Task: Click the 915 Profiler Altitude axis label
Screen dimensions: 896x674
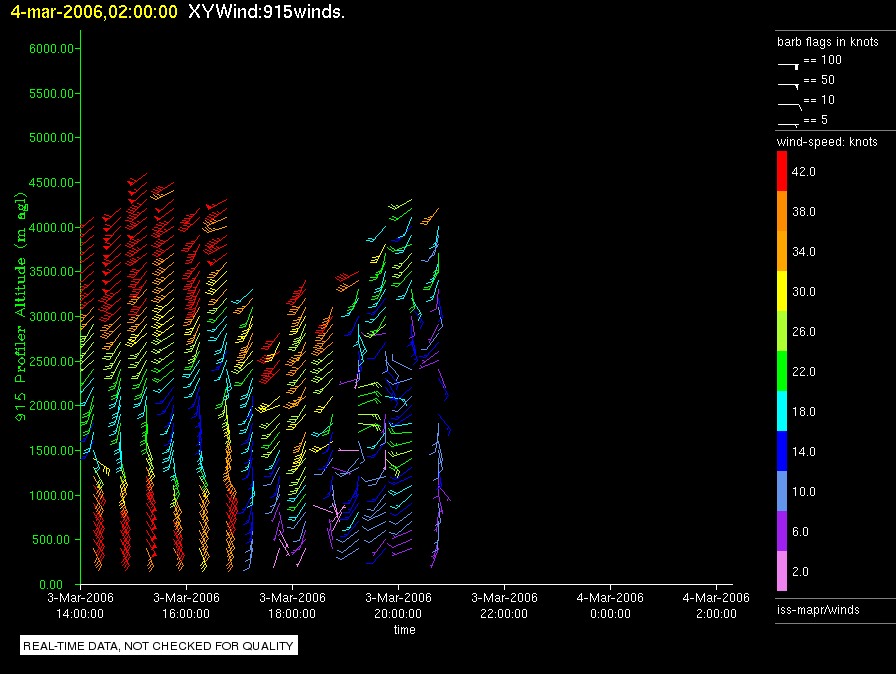Action: pyautogui.click(x=21, y=306)
